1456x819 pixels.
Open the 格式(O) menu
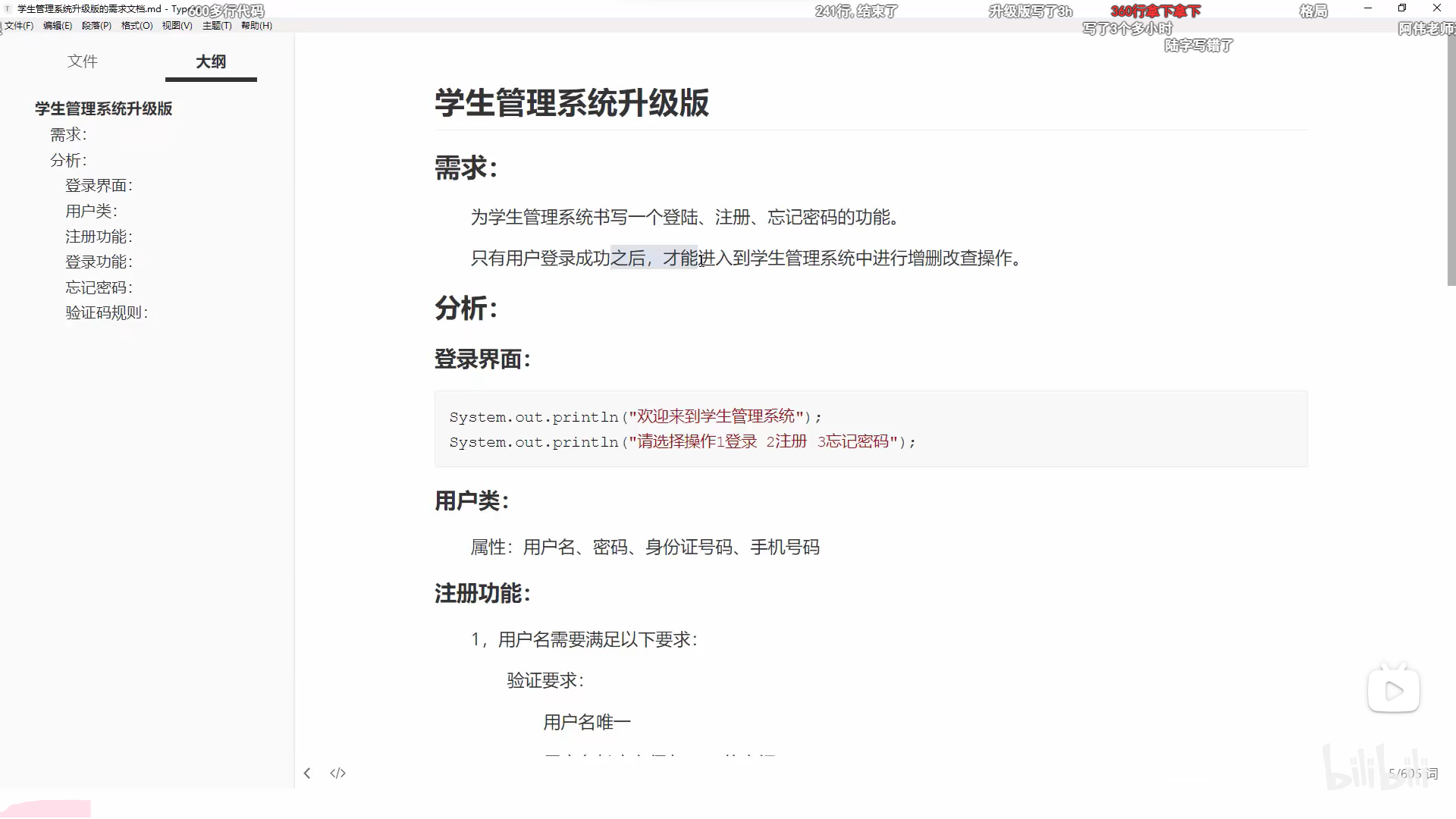(x=136, y=25)
